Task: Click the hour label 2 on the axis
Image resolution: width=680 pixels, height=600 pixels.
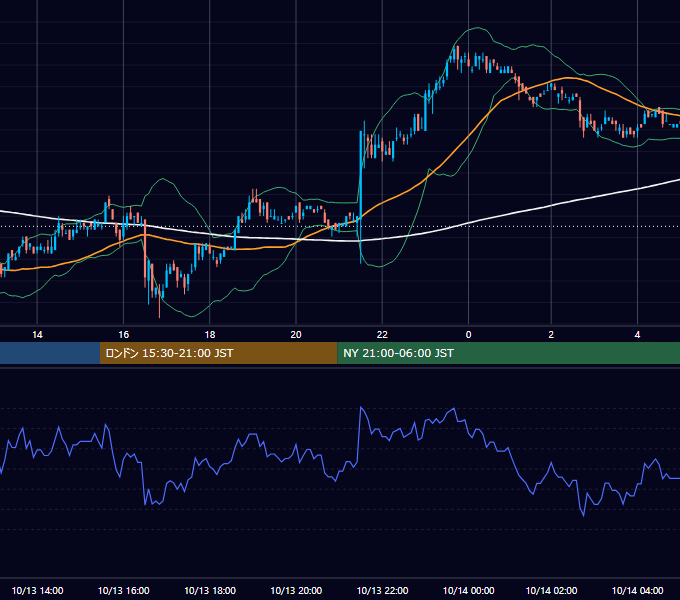Action: [551, 335]
